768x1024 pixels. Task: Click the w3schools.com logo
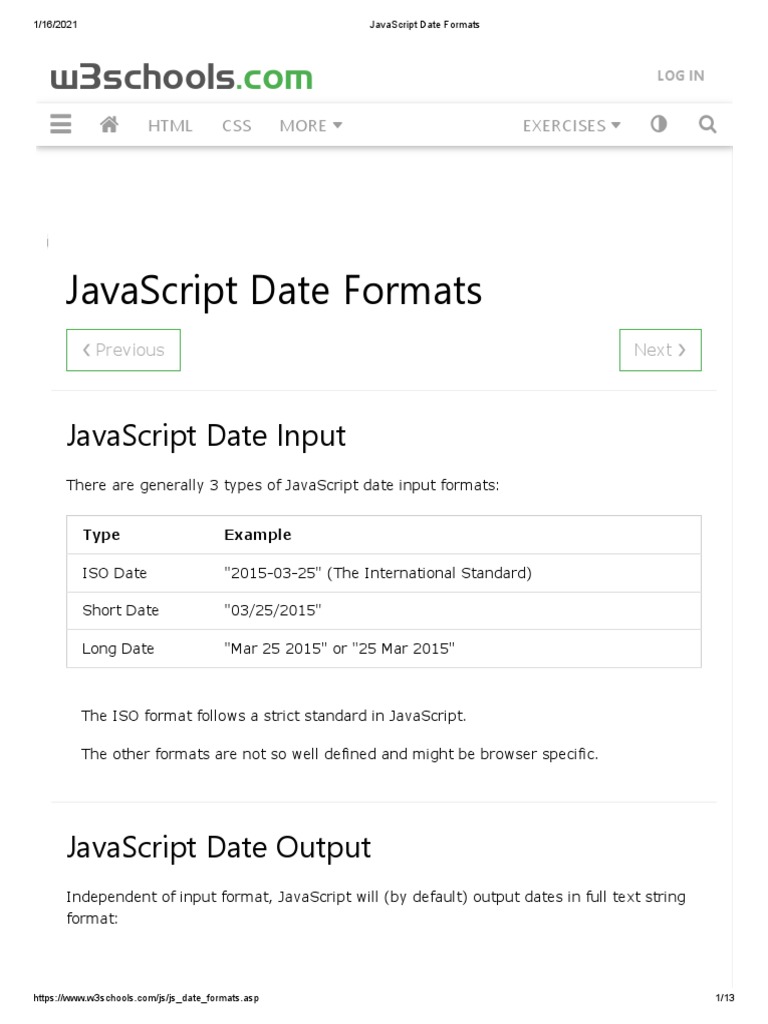tap(181, 76)
